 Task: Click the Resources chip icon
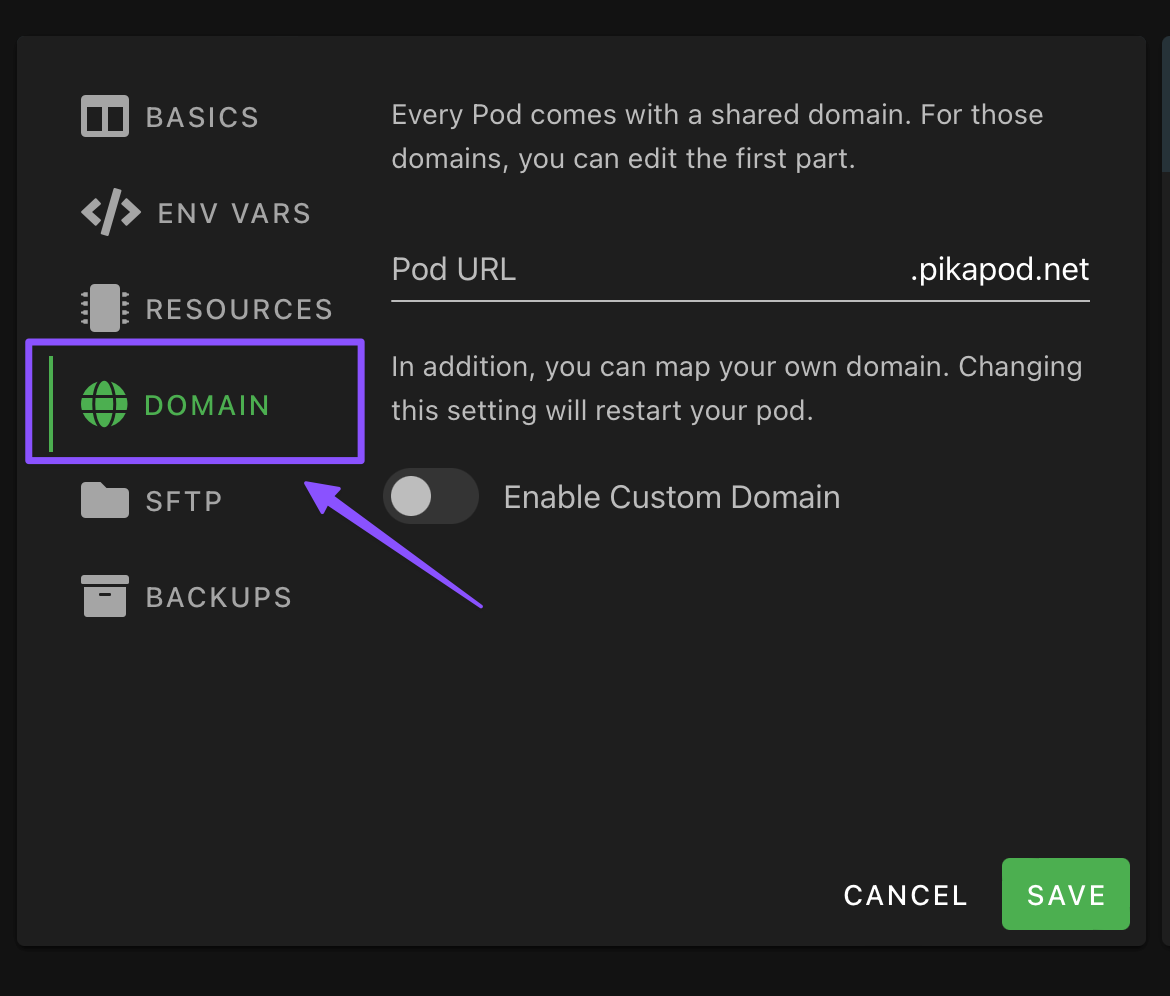point(105,308)
